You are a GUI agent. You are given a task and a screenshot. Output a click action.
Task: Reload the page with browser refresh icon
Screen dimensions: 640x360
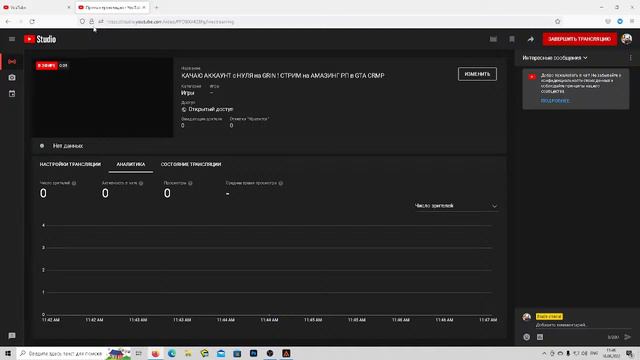click(32, 21)
